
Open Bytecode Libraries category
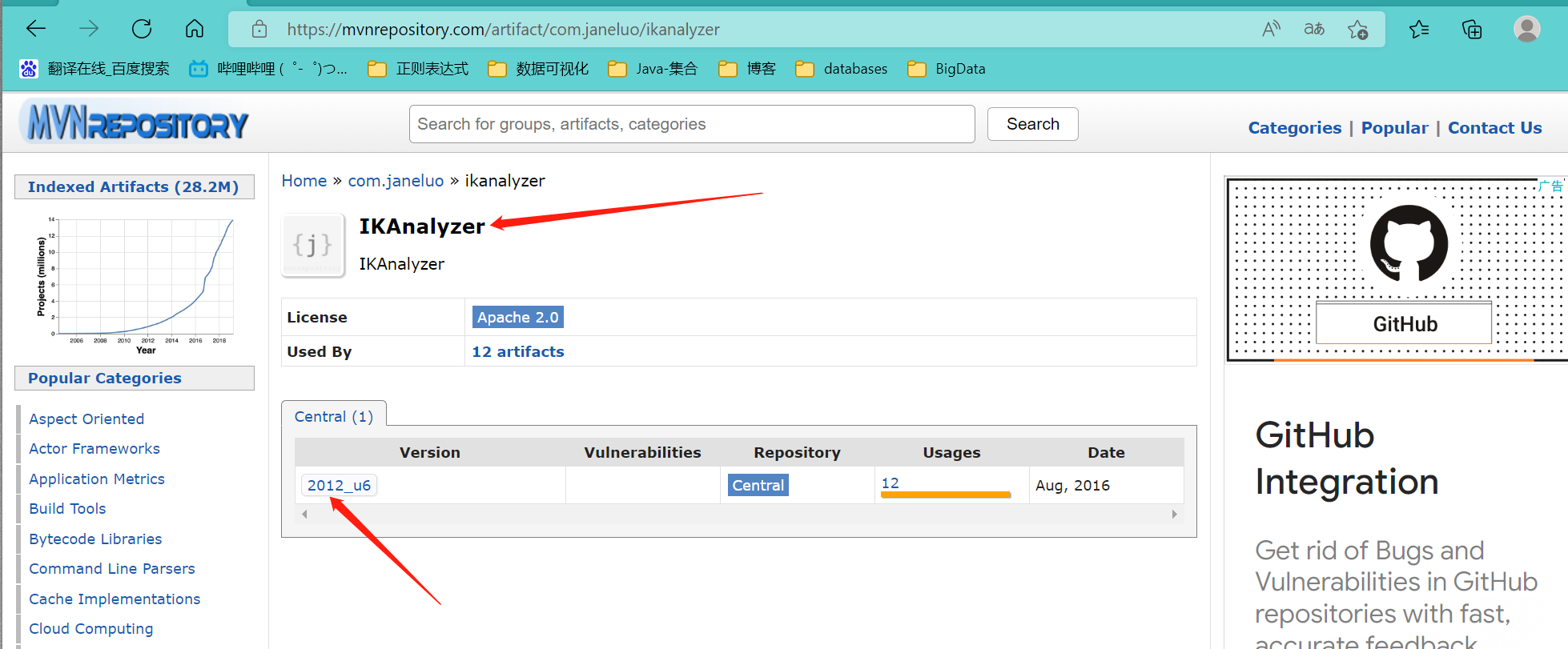click(x=95, y=539)
